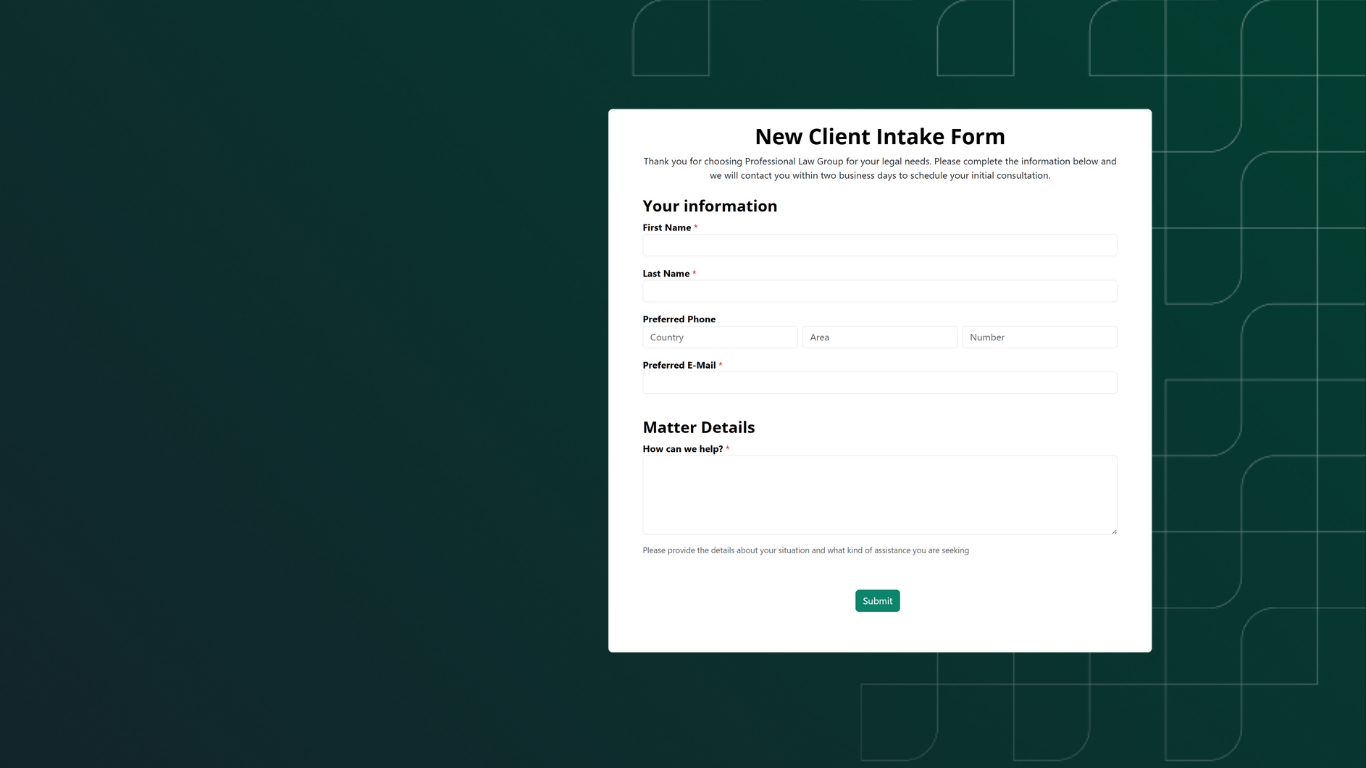Focus the Last Name text box
This screenshot has width=1366, height=768.
[879, 291]
